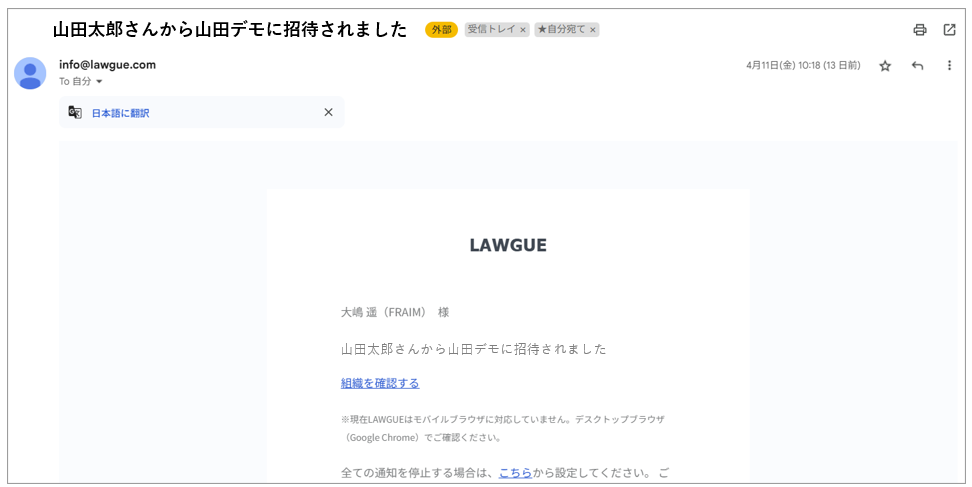Click 日本語に翻訳 to translate the message
This screenshot has width=972, height=487.
pyautogui.click(x=120, y=113)
